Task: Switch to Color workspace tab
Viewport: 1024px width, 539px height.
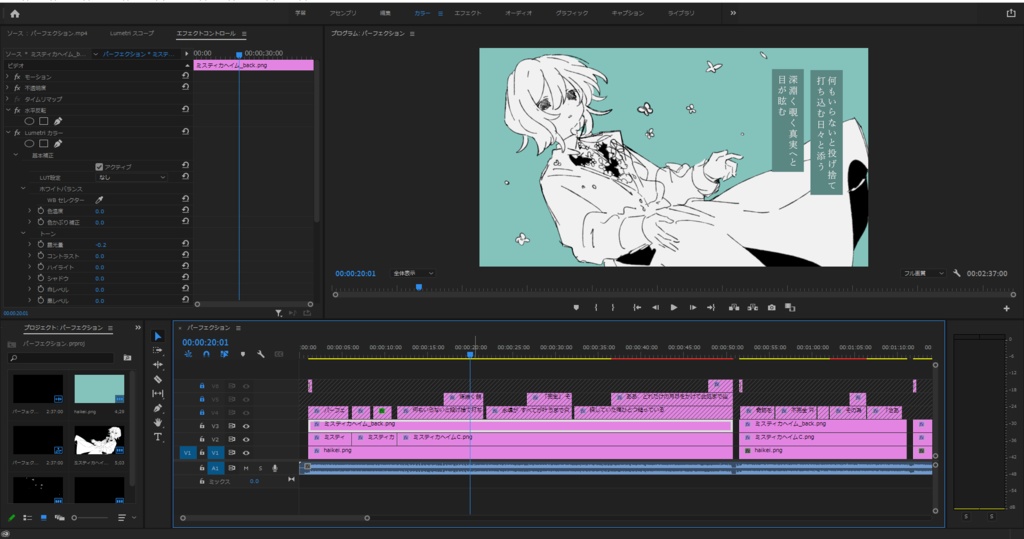Action: [422, 13]
